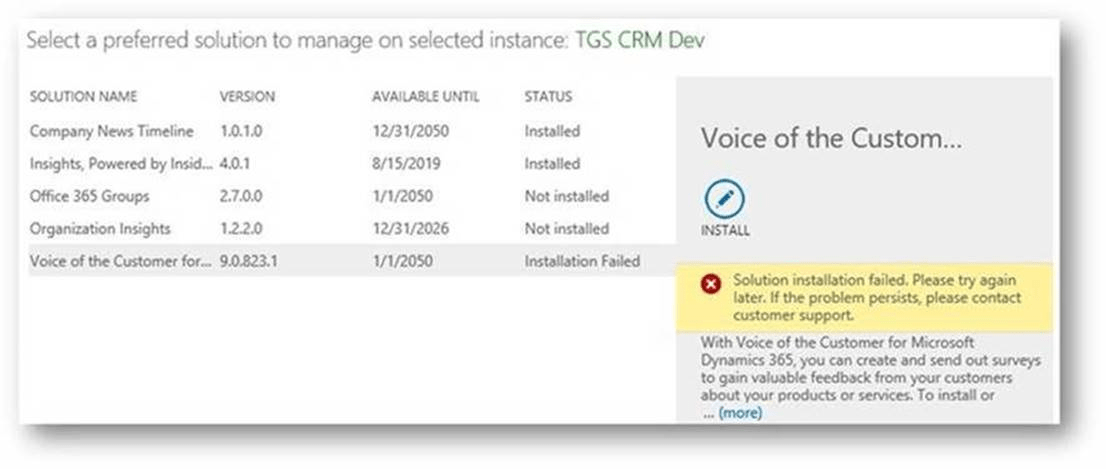
Task: Expand description with the (more) link
Action: click(x=739, y=412)
